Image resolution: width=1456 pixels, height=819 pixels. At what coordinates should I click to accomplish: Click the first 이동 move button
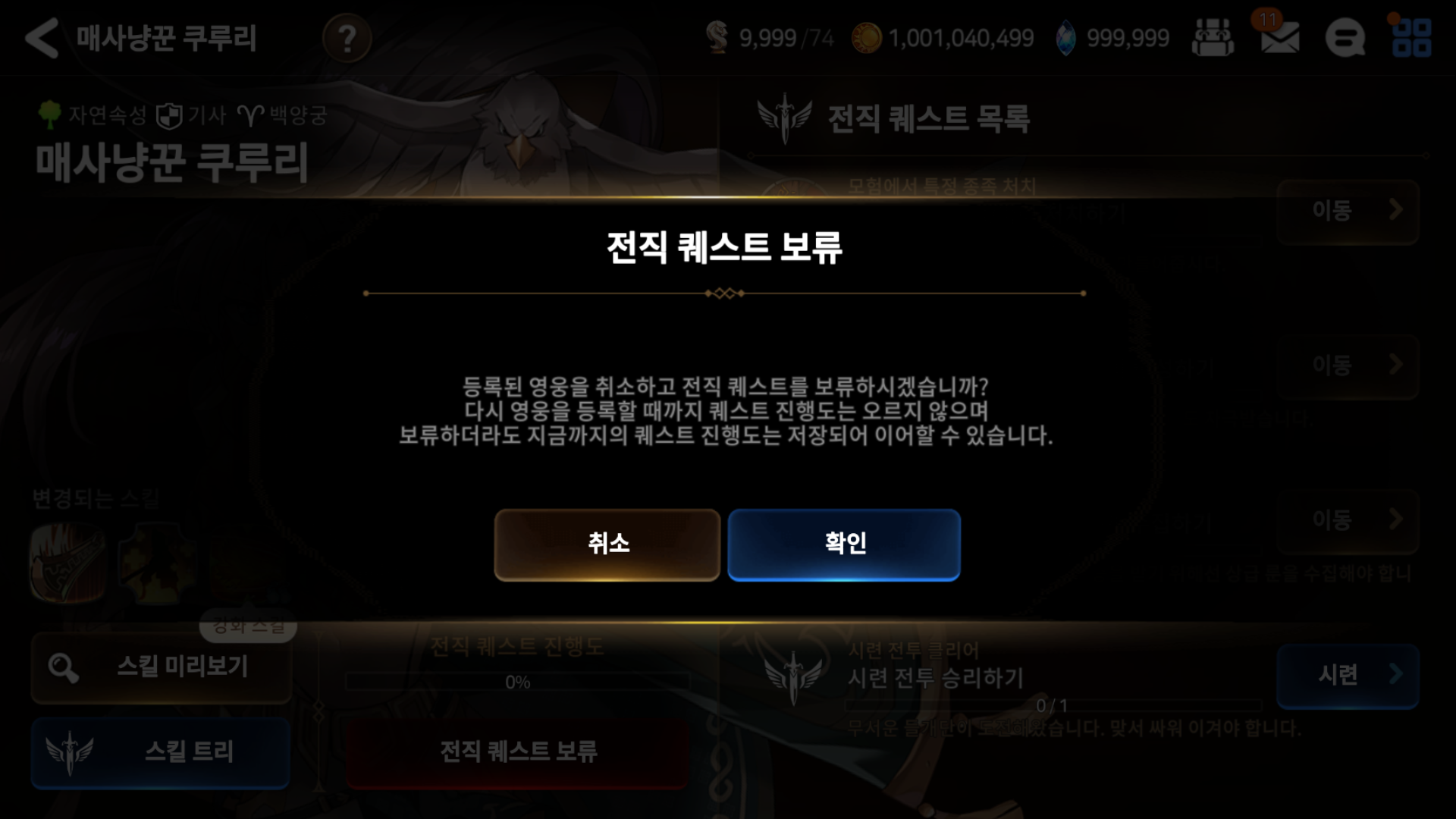[1348, 211]
